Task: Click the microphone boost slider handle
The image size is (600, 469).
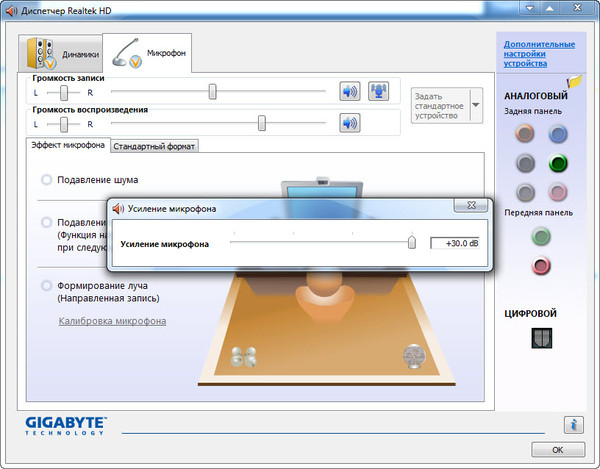Action: pos(412,242)
